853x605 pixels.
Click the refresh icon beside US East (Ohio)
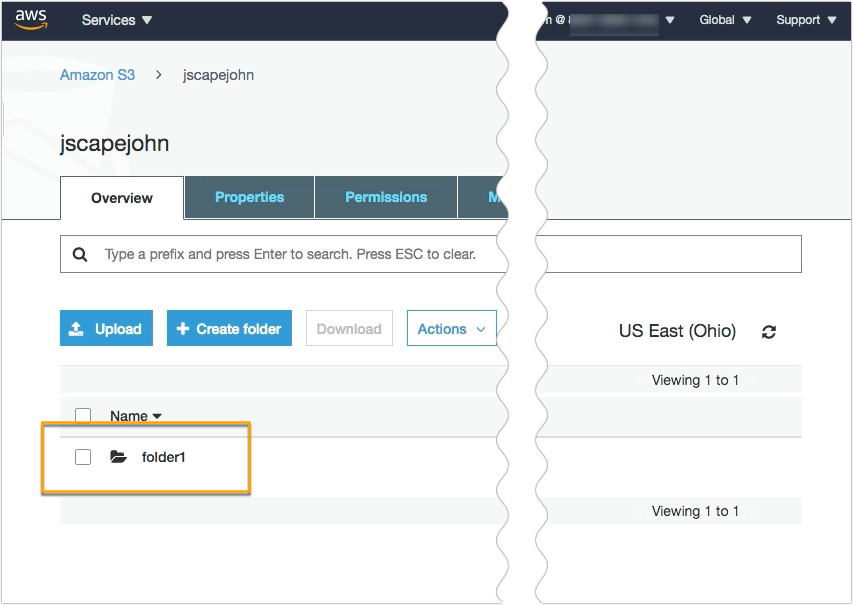pyautogui.click(x=768, y=331)
